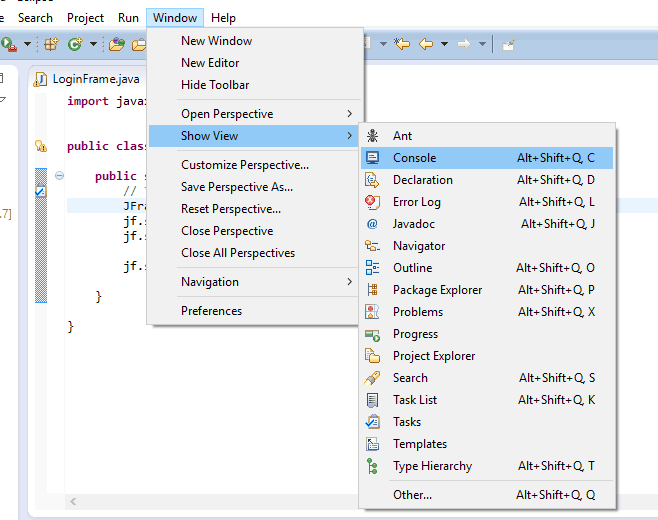Click the Error Log view icon

tap(372, 202)
